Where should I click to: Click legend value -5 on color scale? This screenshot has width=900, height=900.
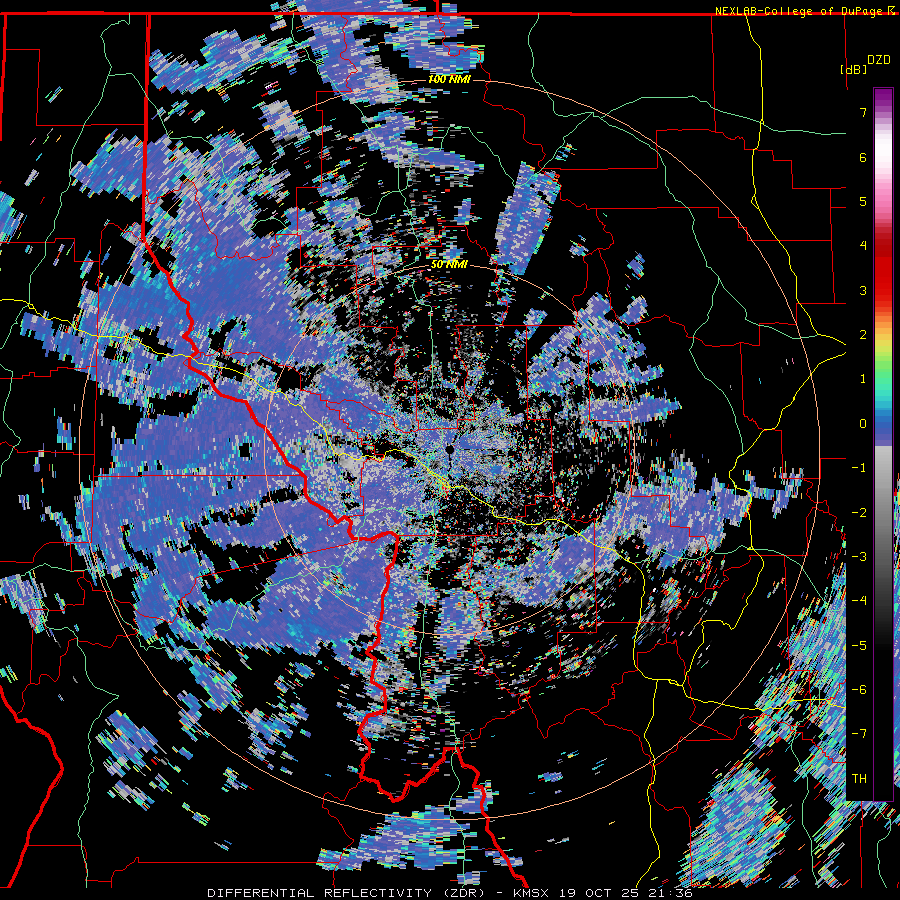(x=859, y=646)
